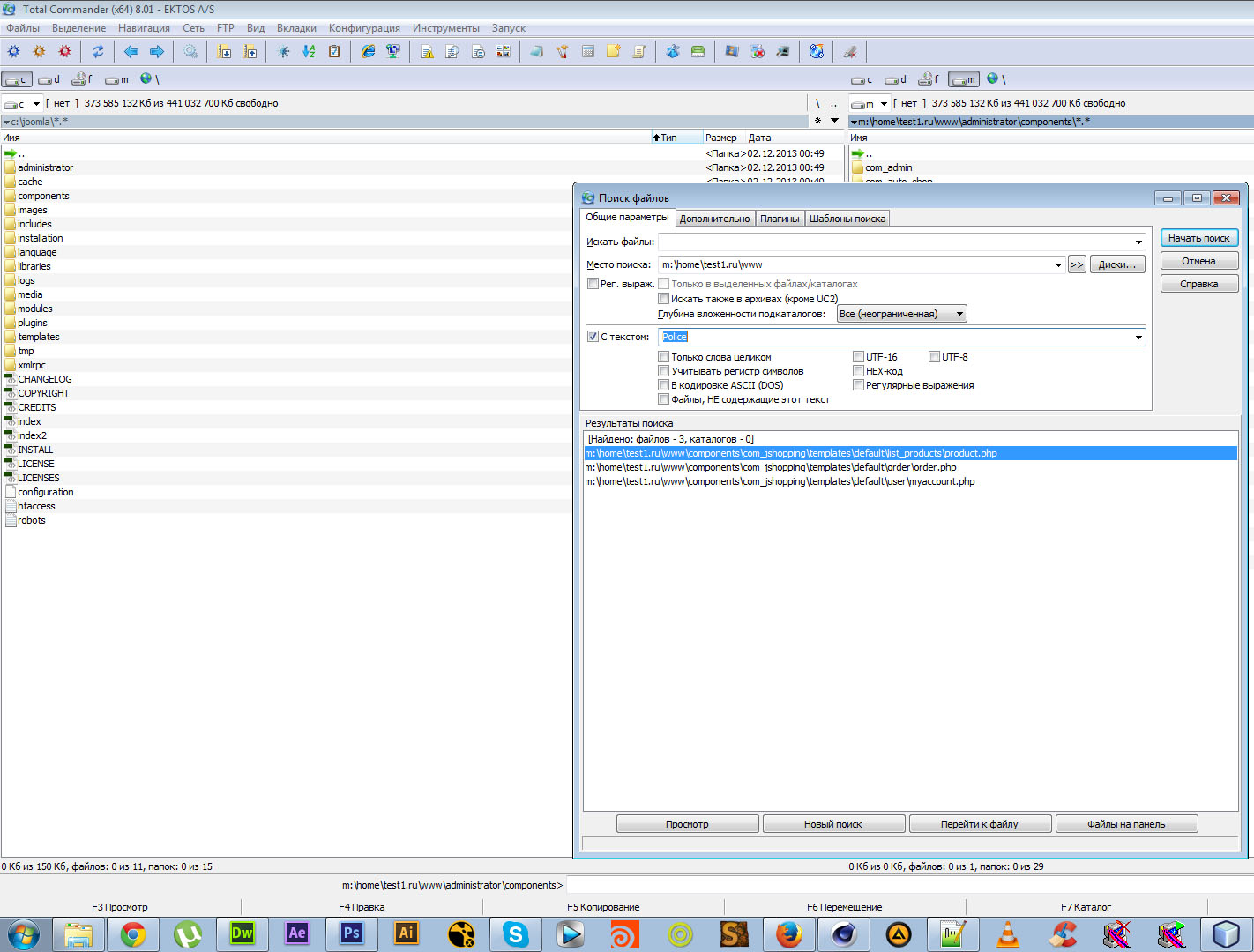Enable UTF-8 checkbox
Screen dimensions: 1254x952
[934, 357]
